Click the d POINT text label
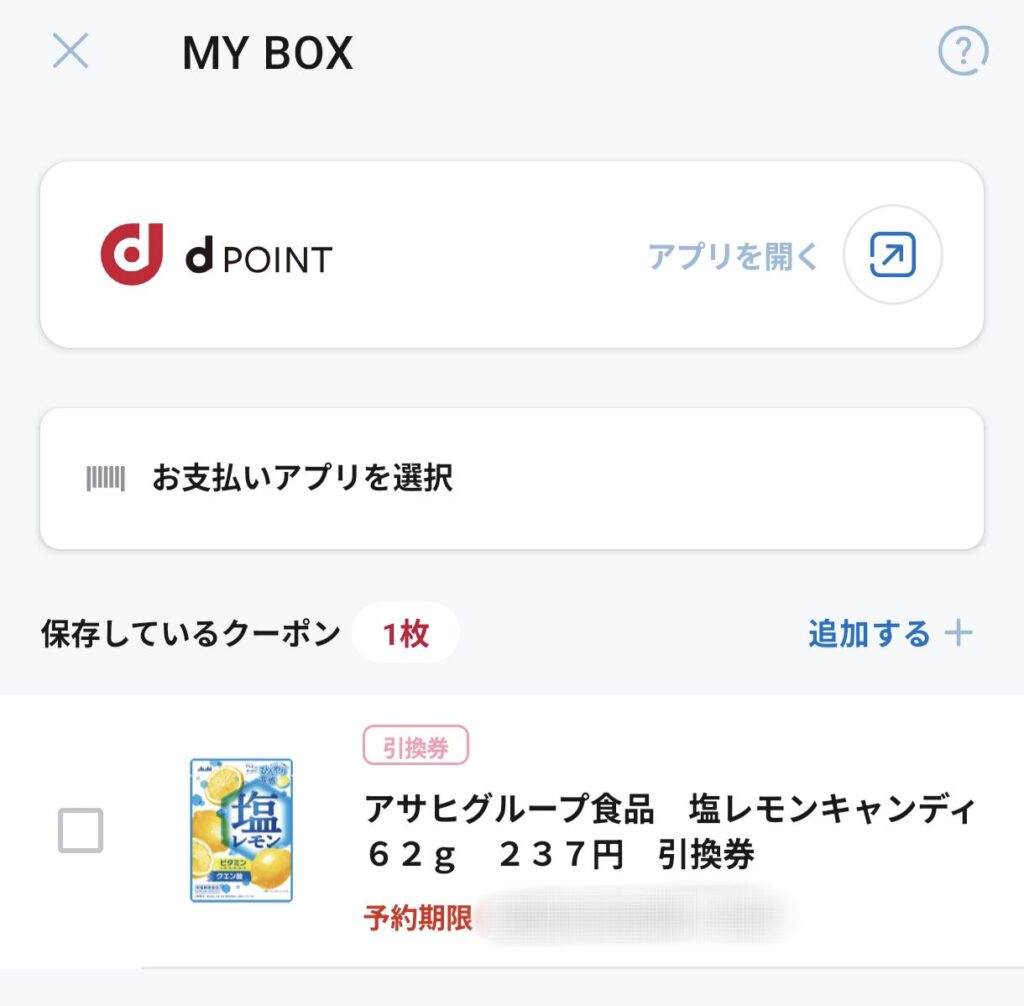The height and width of the screenshot is (1006, 1024). (x=259, y=257)
